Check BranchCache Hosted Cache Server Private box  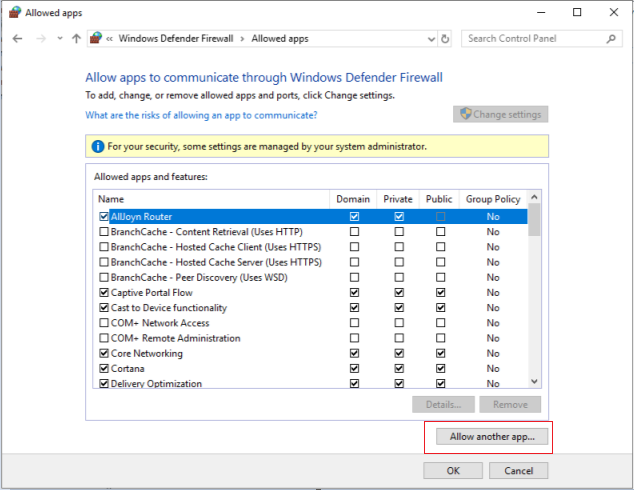(399, 262)
